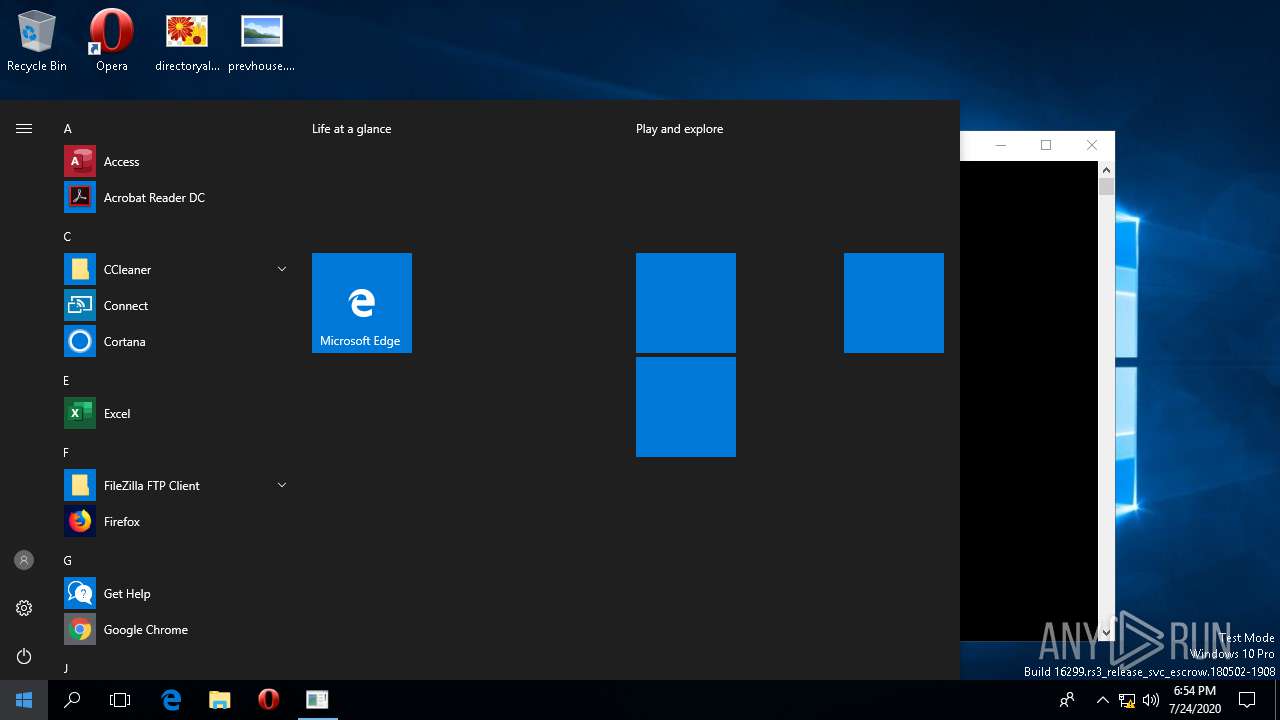Screen dimensions: 1280x720
Task: Open Settings gear in Start menu
Action: coord(24,608)
